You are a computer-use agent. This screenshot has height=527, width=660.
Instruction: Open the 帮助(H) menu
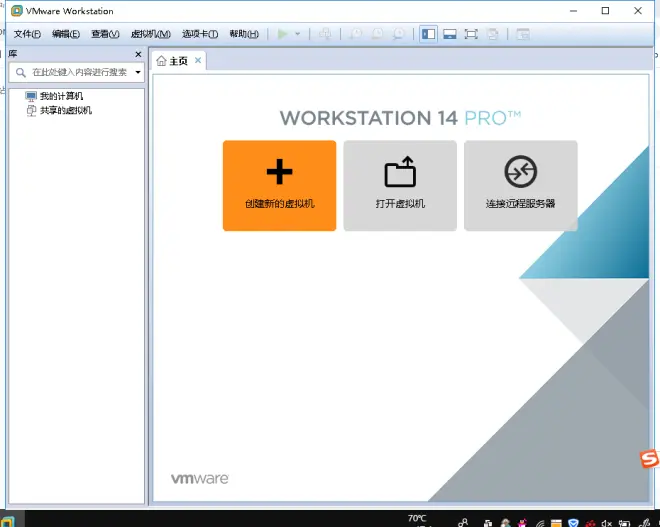[244, 34]
